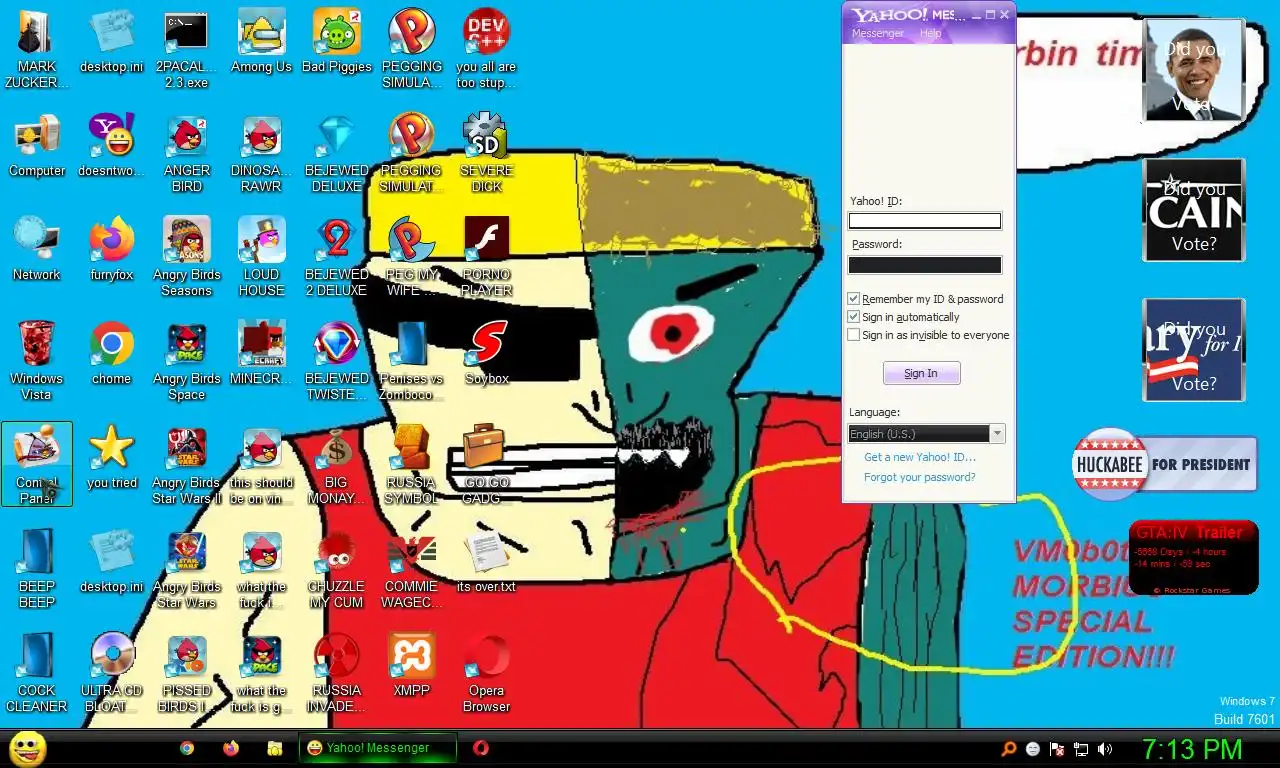The height and width of the screenshot is (768, 1280).
Task: Toggle 'Sign in automatically' checkbox
Action: tap(854, 317)
